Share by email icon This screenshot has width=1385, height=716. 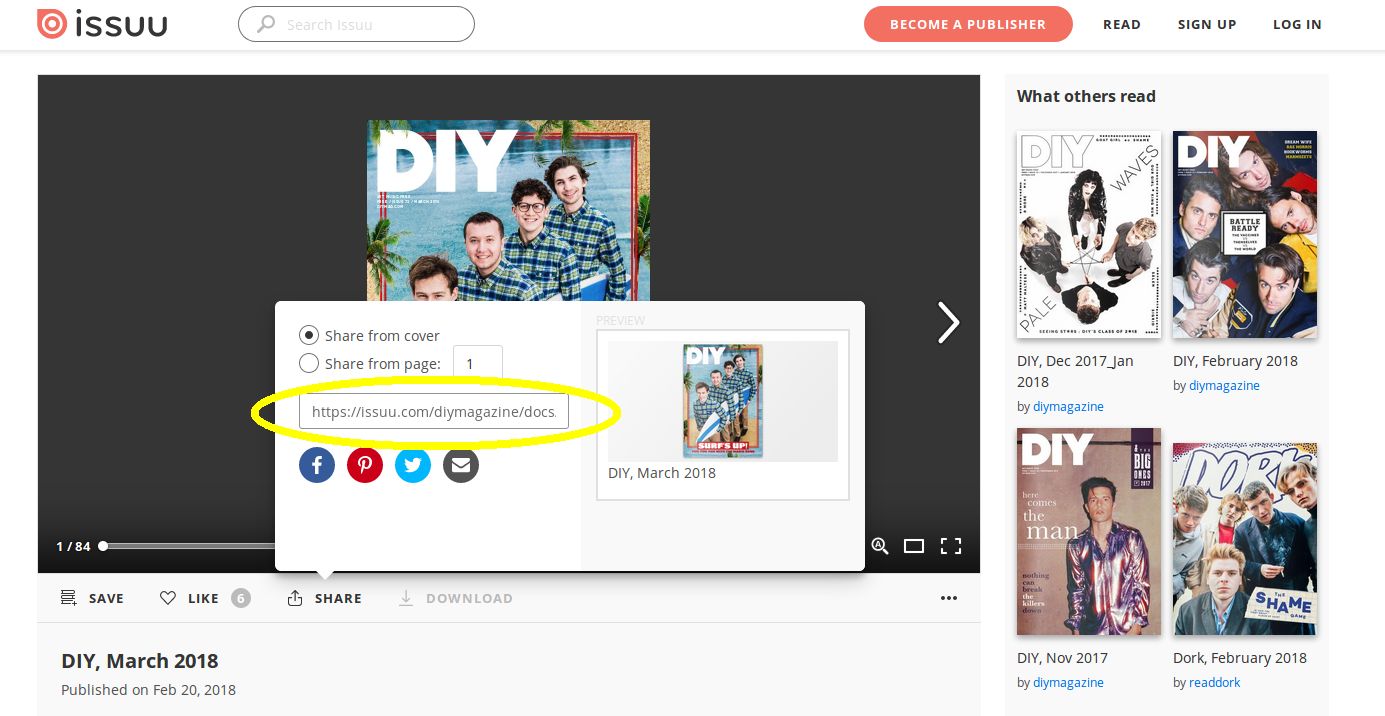click(461, 465)
